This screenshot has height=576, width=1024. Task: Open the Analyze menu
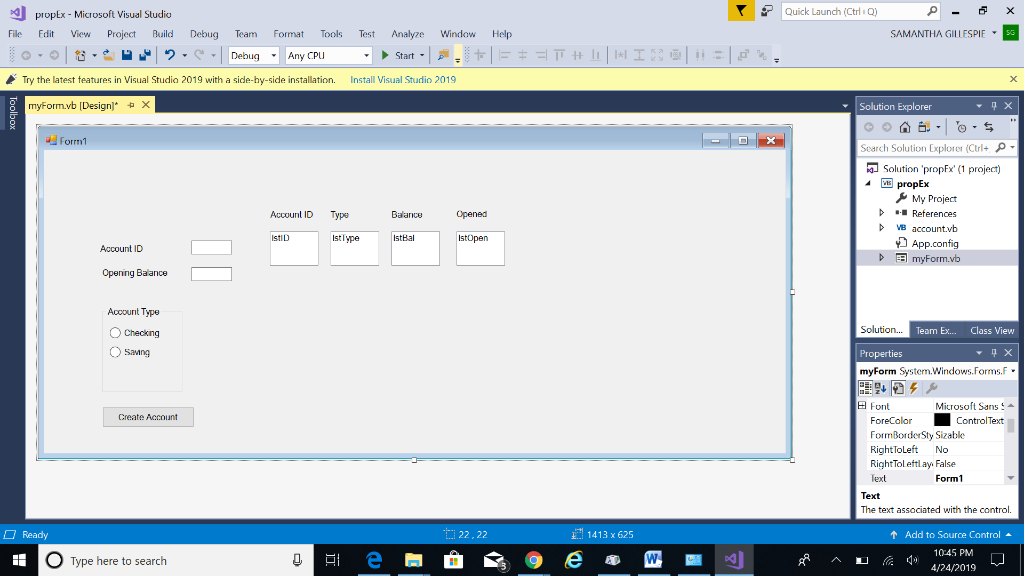tap(408, 34)
